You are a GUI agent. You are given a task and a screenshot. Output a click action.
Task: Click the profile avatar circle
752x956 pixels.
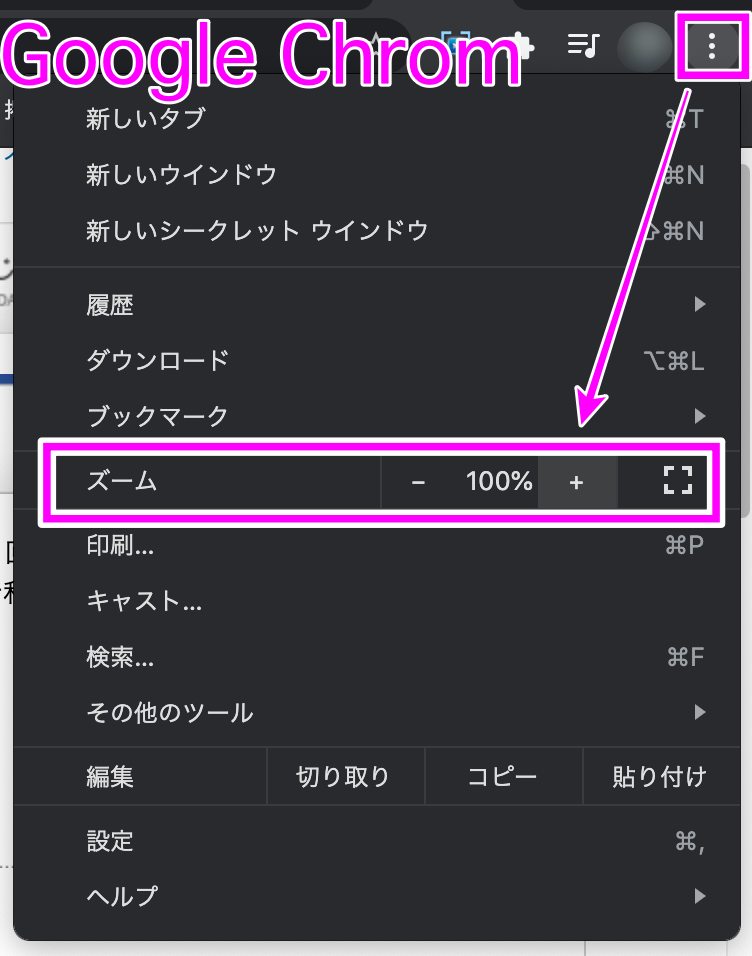coord(644,46)
